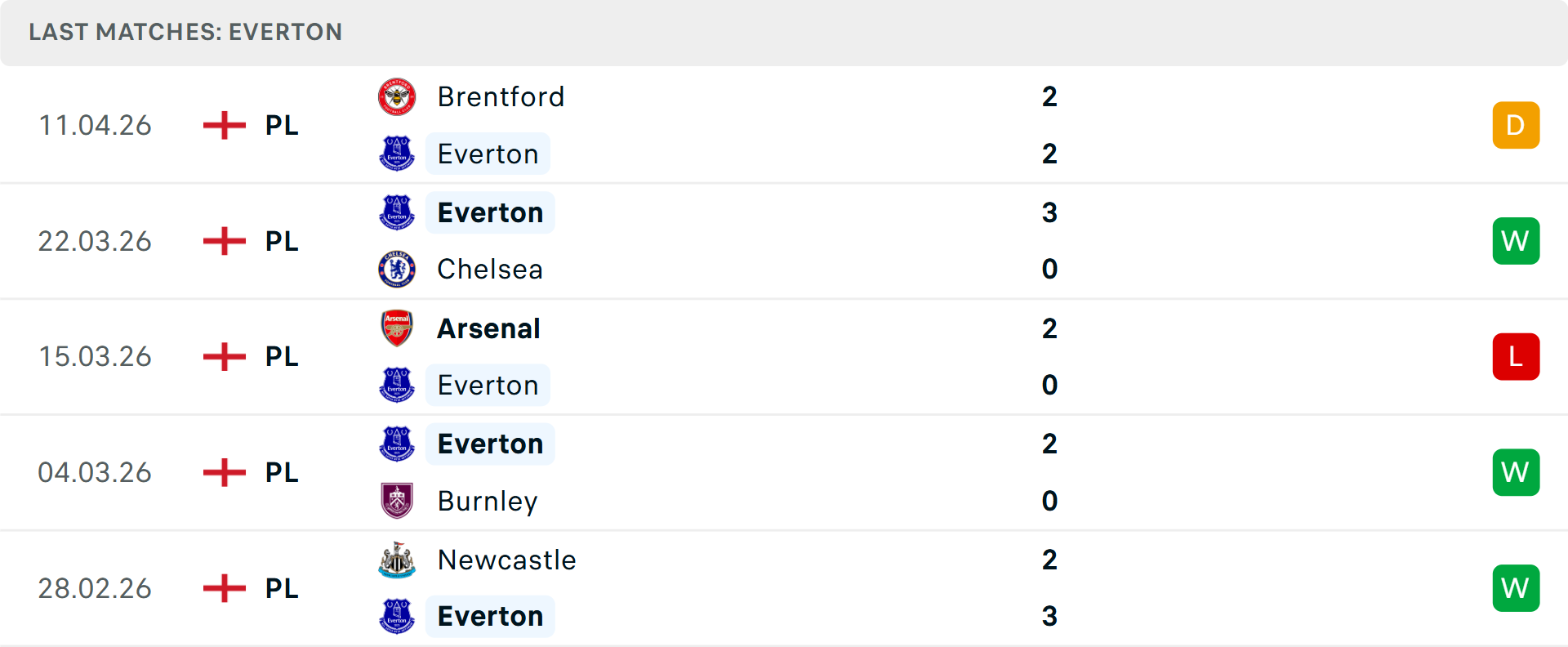Click the Chelsea team name
The width and height of the screenshot is (1568, 647).
pyautogui.click(x=489, y=269)
